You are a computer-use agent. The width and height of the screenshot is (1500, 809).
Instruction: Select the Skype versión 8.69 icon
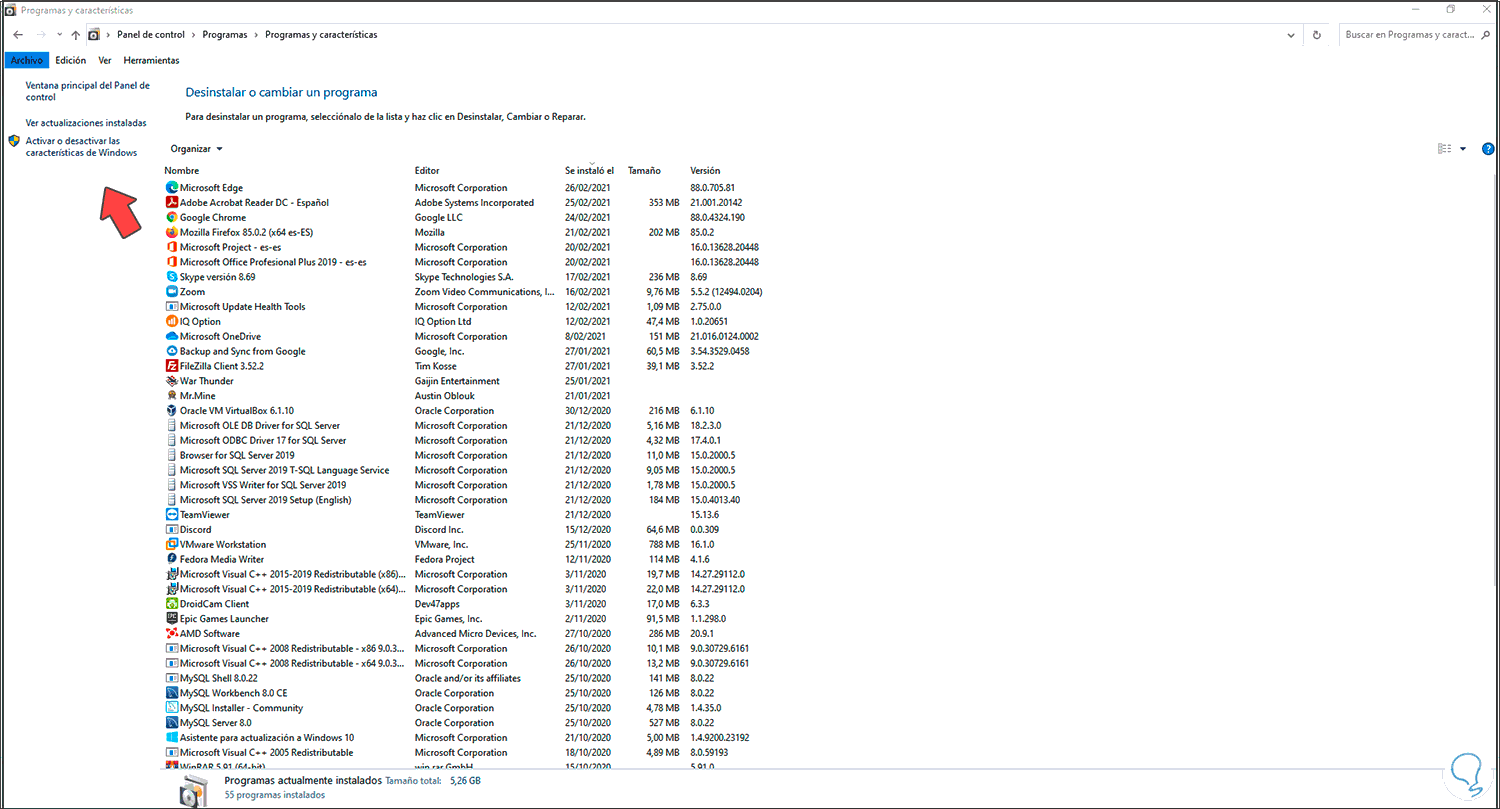coord(172,277)
